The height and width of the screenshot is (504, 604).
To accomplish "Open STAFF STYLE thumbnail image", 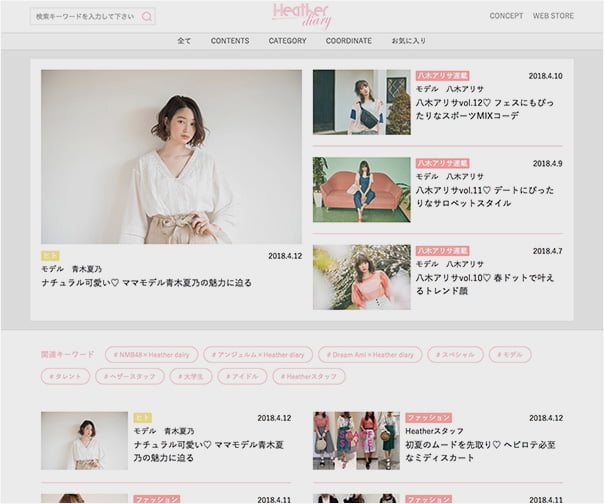I will (356, 441).
